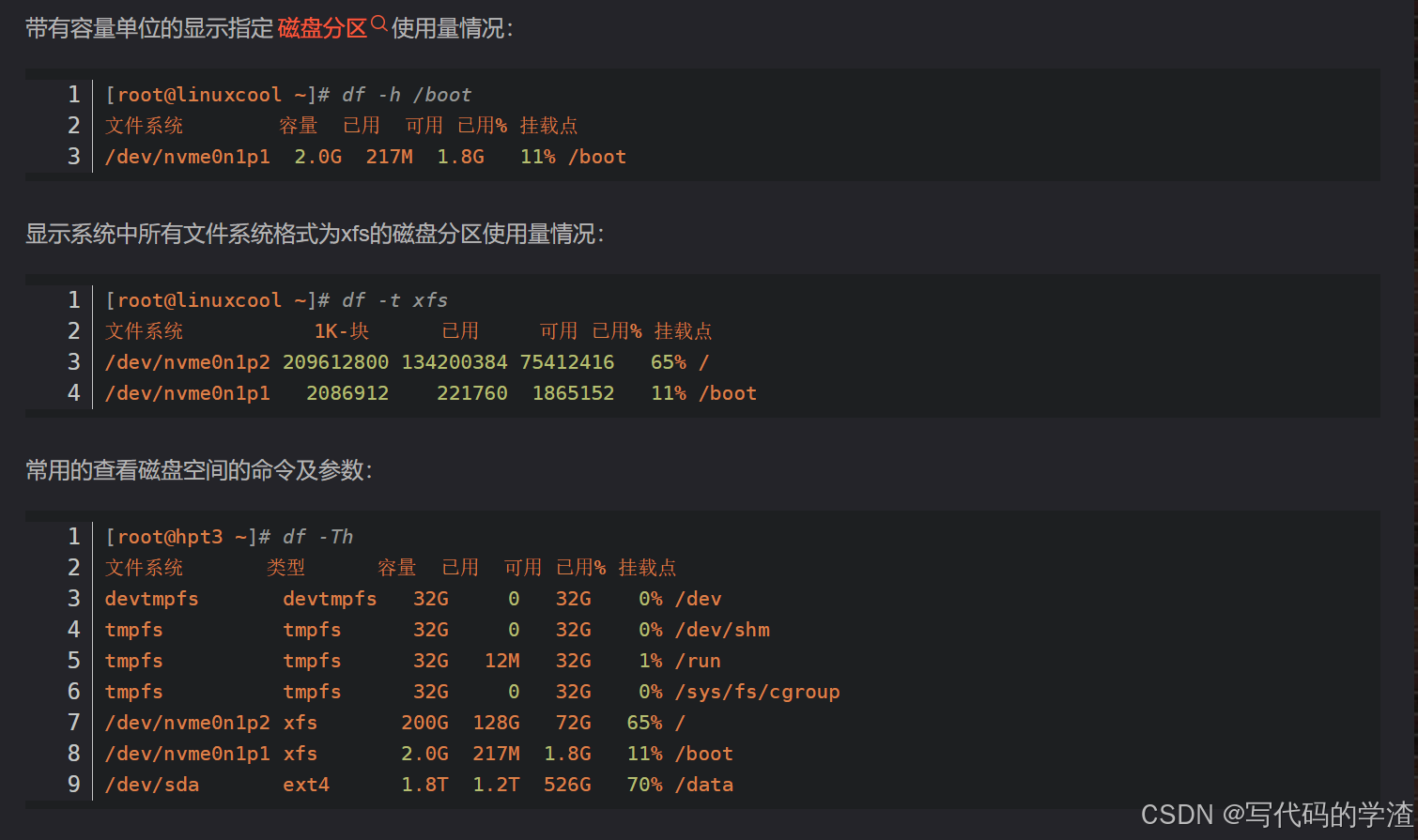Select the devtmpfs filesystem entry
This screenshot has height=840, width=1418.
[x=151, y=598]
